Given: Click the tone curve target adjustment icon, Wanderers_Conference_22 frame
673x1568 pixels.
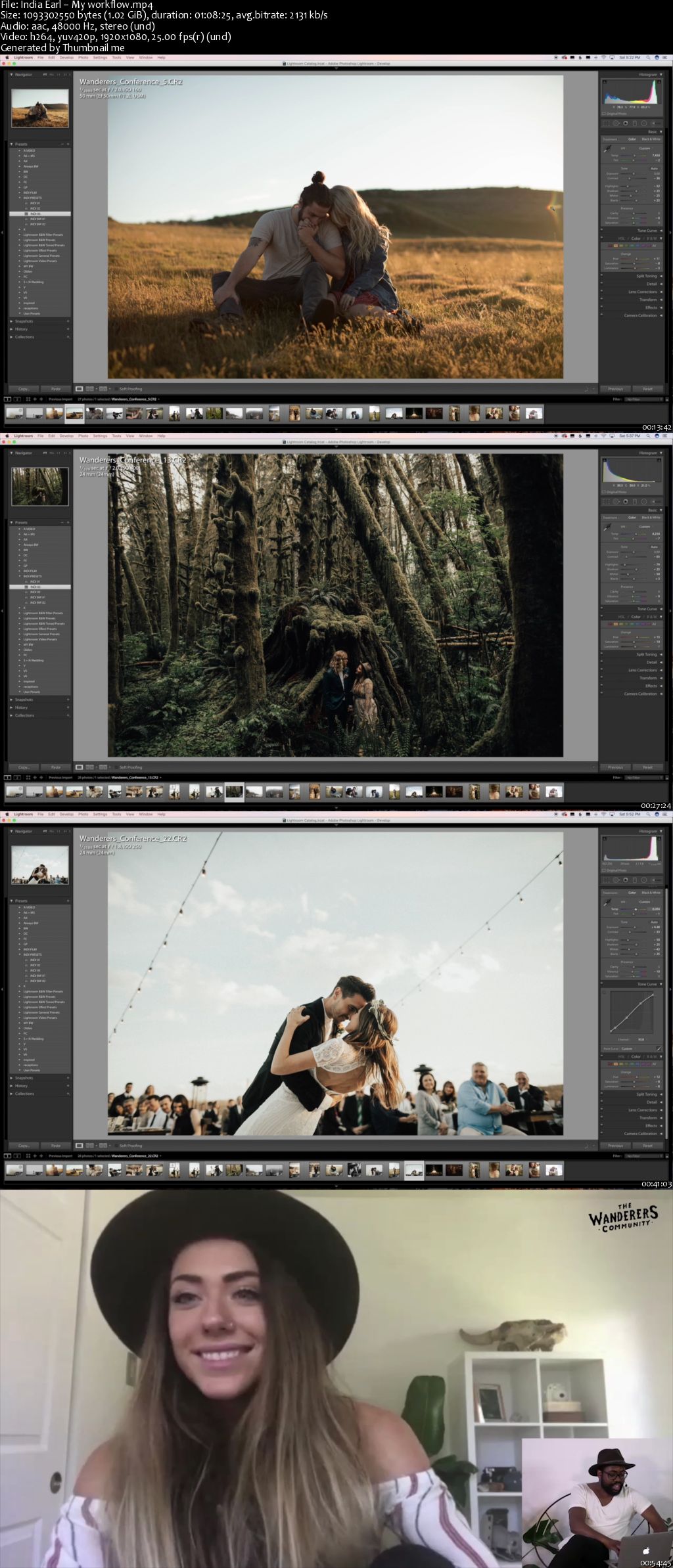Looking at the screenshot, I should (x=604, y=993).
